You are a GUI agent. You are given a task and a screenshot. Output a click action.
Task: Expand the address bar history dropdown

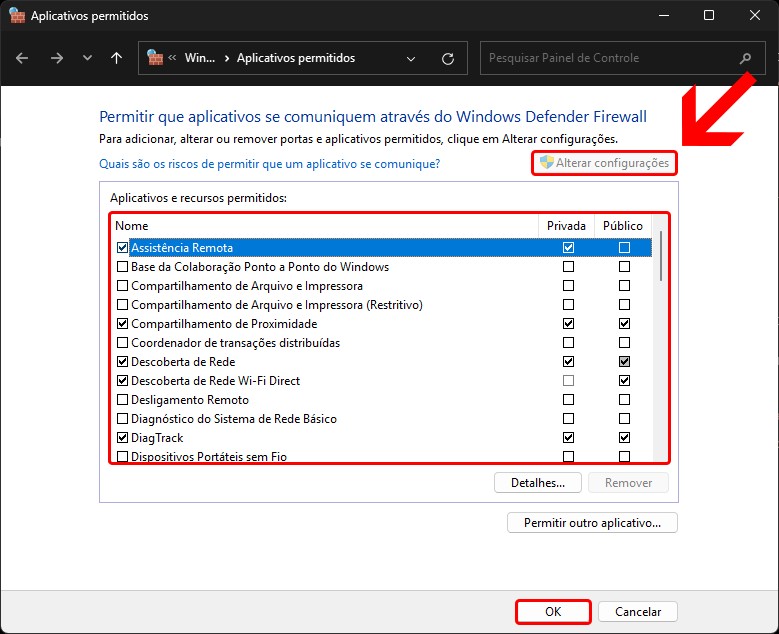(411, 58)
